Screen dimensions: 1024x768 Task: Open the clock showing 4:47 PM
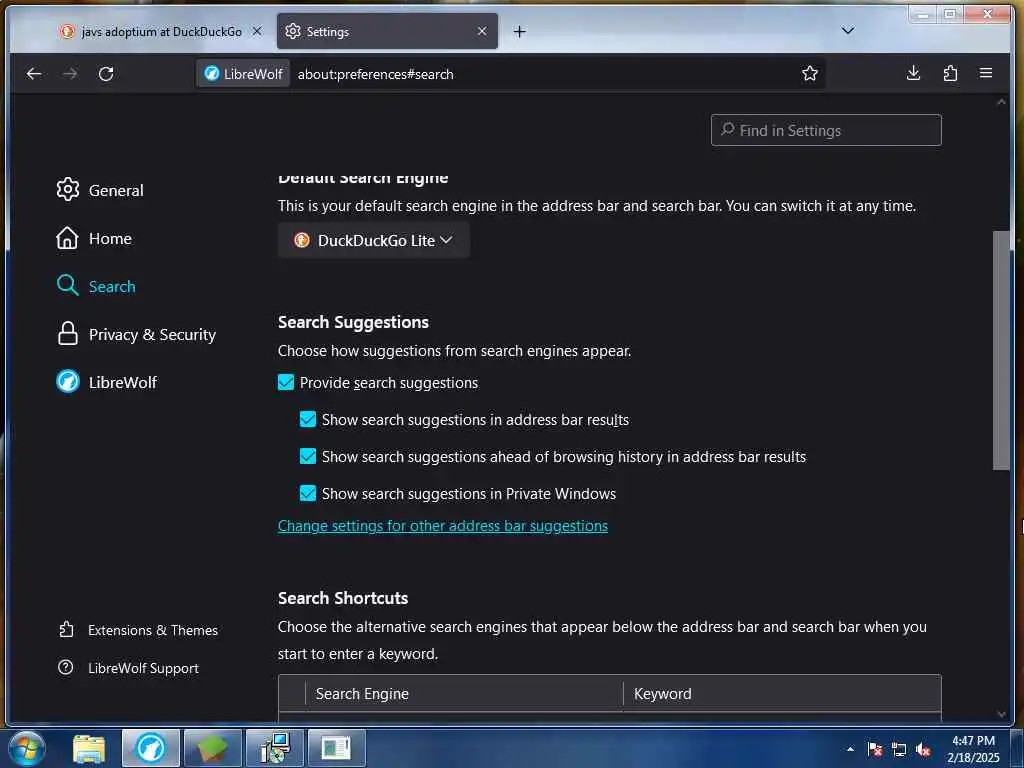click(973, 749)
